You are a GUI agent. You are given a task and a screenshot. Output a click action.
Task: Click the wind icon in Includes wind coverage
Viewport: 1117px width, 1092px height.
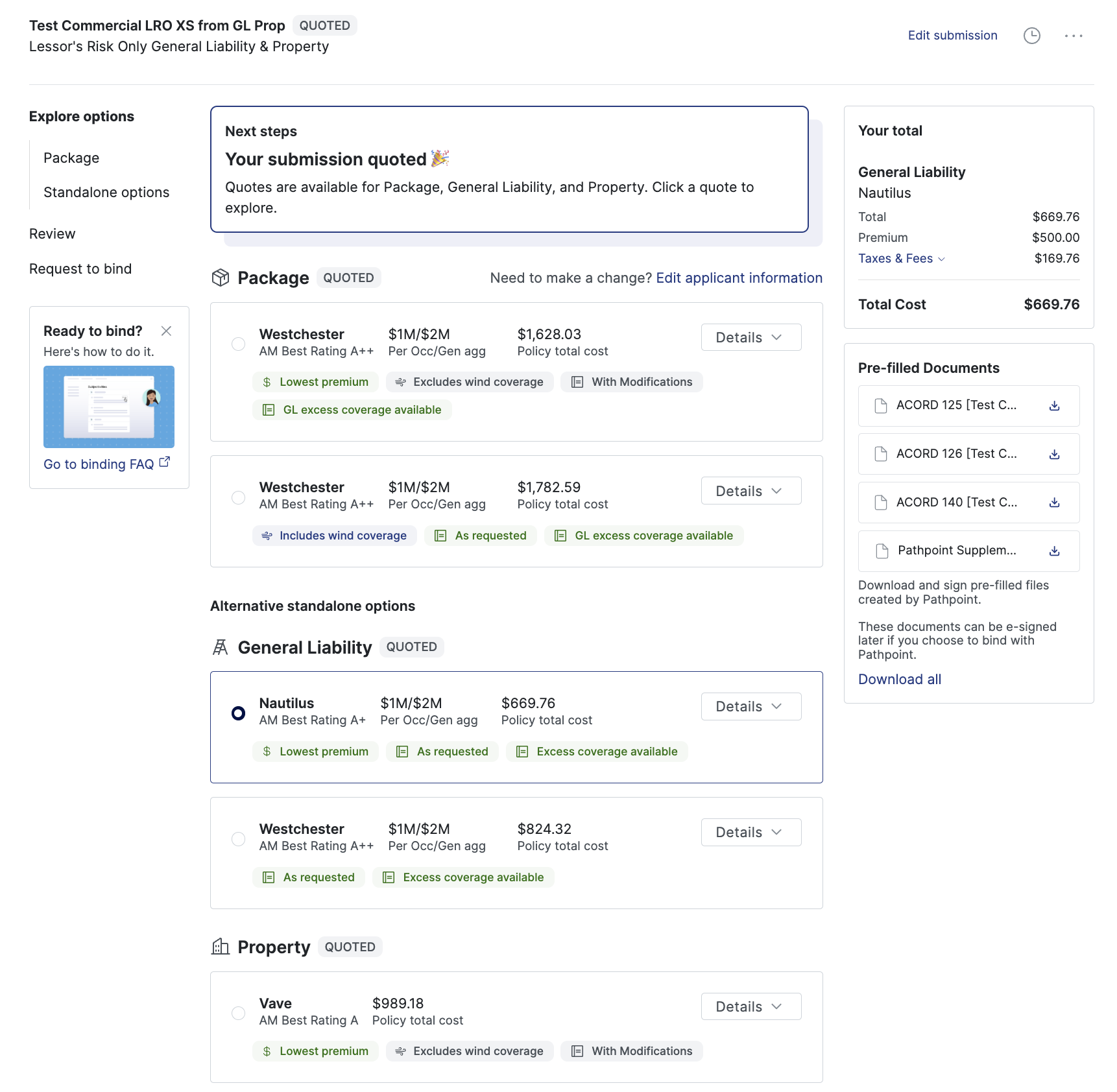coord(267,536)
